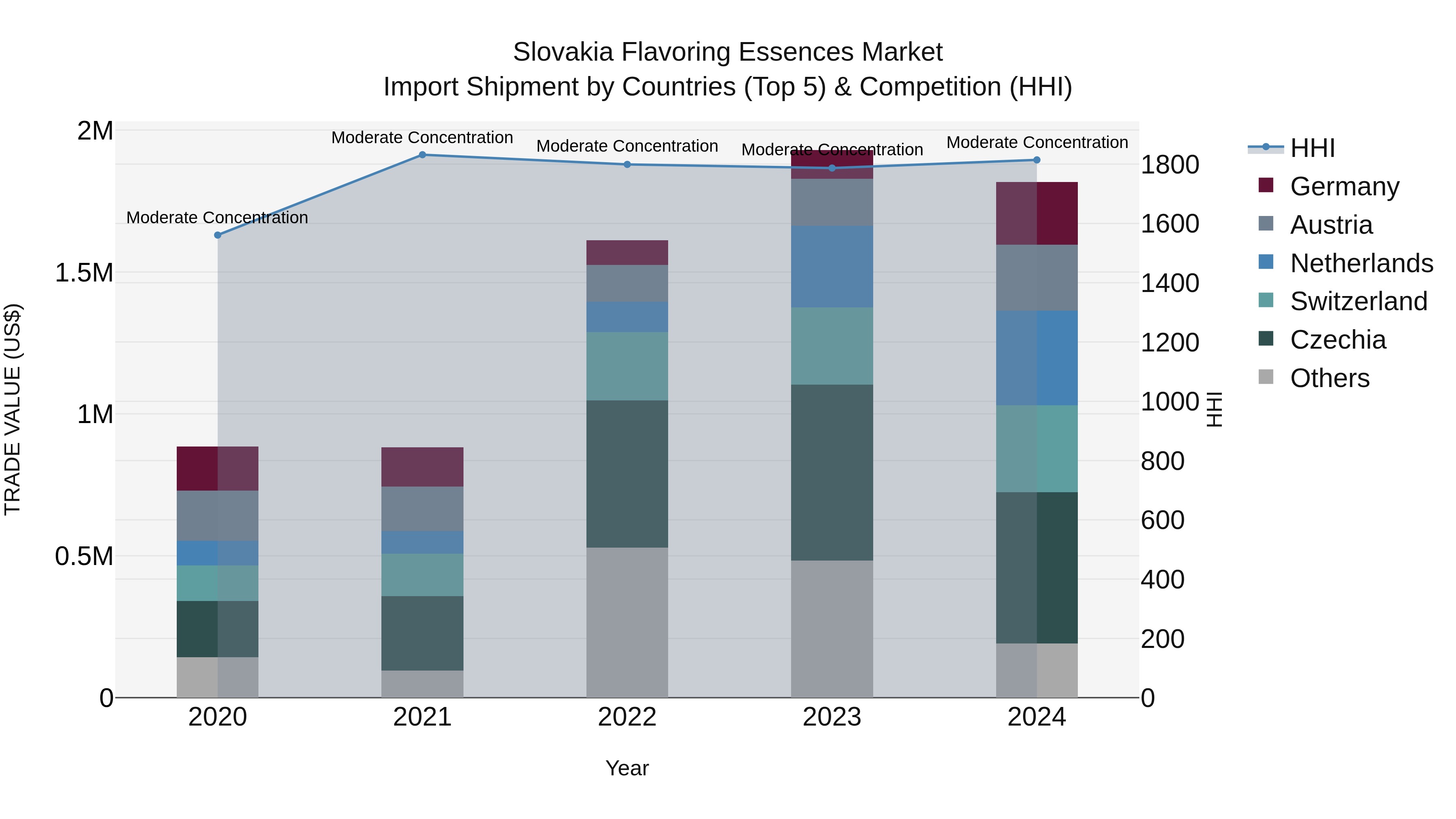This screenshot has width=1456, height=819.
Task: Click the HHI line marker for 2023
Action: 832,168
